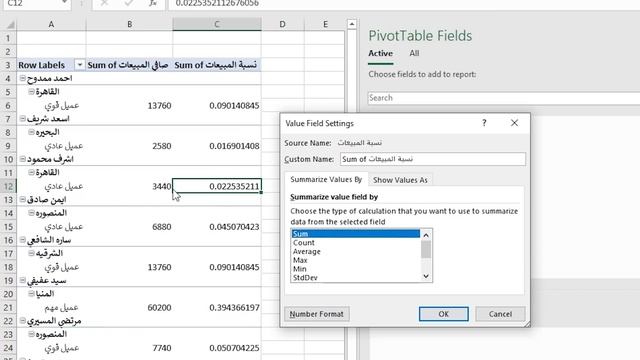The width and height of the screenshot is (640, 360).
Task: Click the عميل مهم row label
Action: [x=61, y=307]
